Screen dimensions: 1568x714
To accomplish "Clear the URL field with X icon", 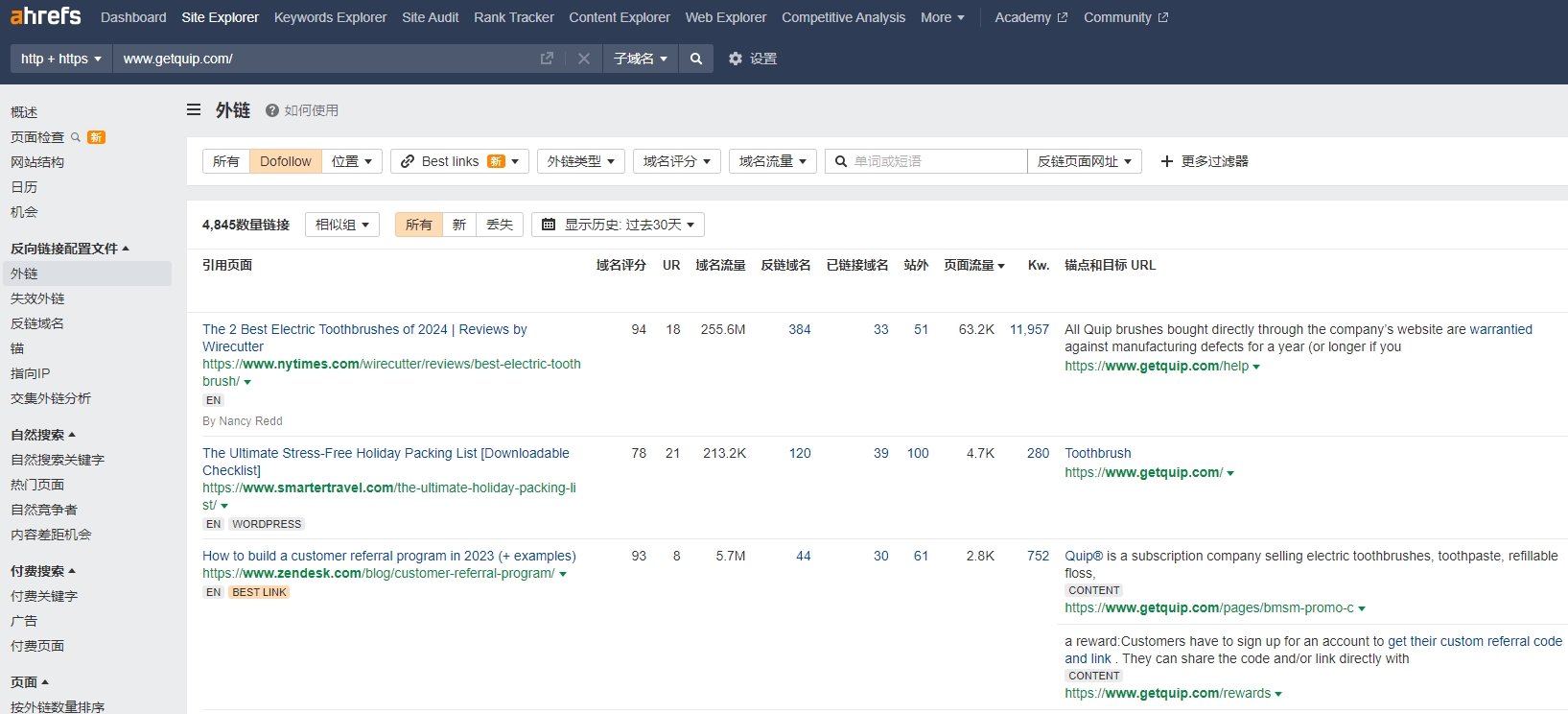I will tap(583, 59).
